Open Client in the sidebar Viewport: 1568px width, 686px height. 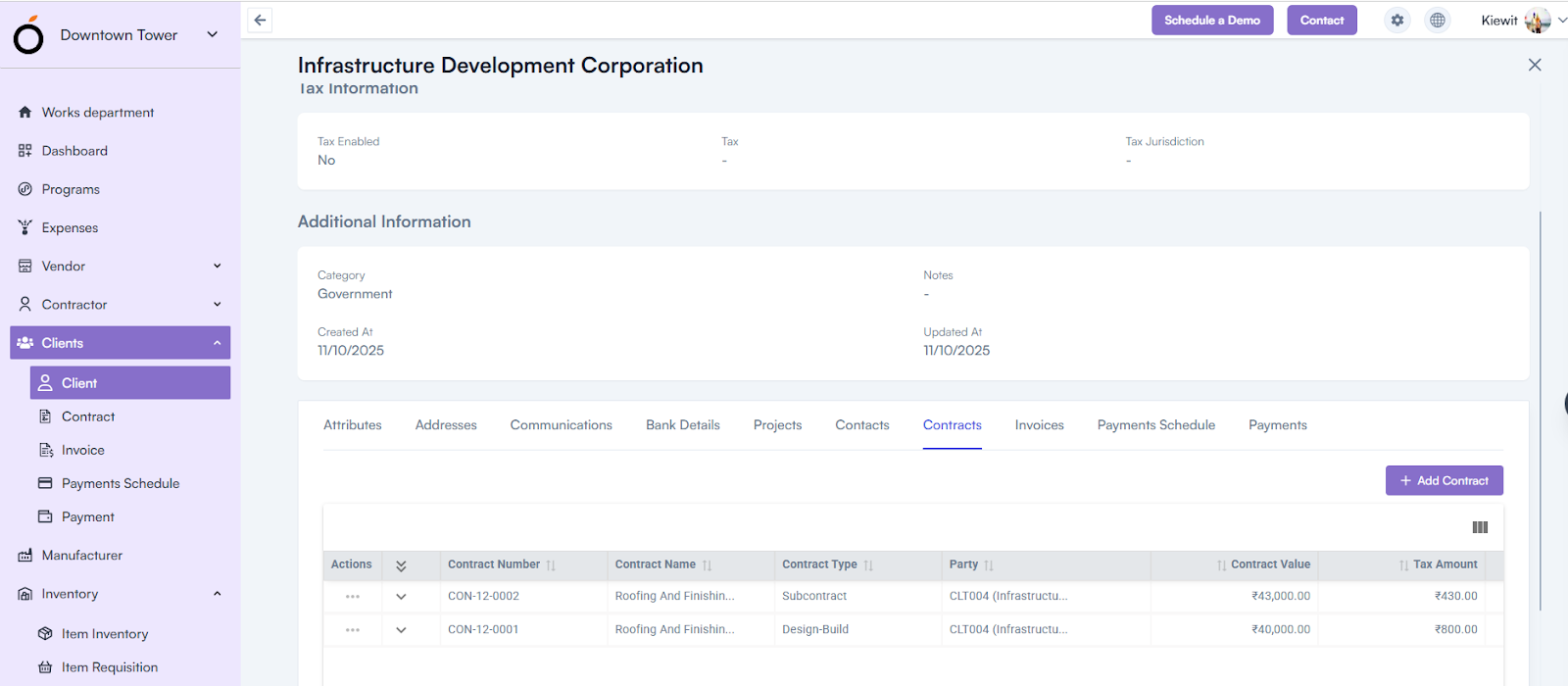tap(130, 383)
